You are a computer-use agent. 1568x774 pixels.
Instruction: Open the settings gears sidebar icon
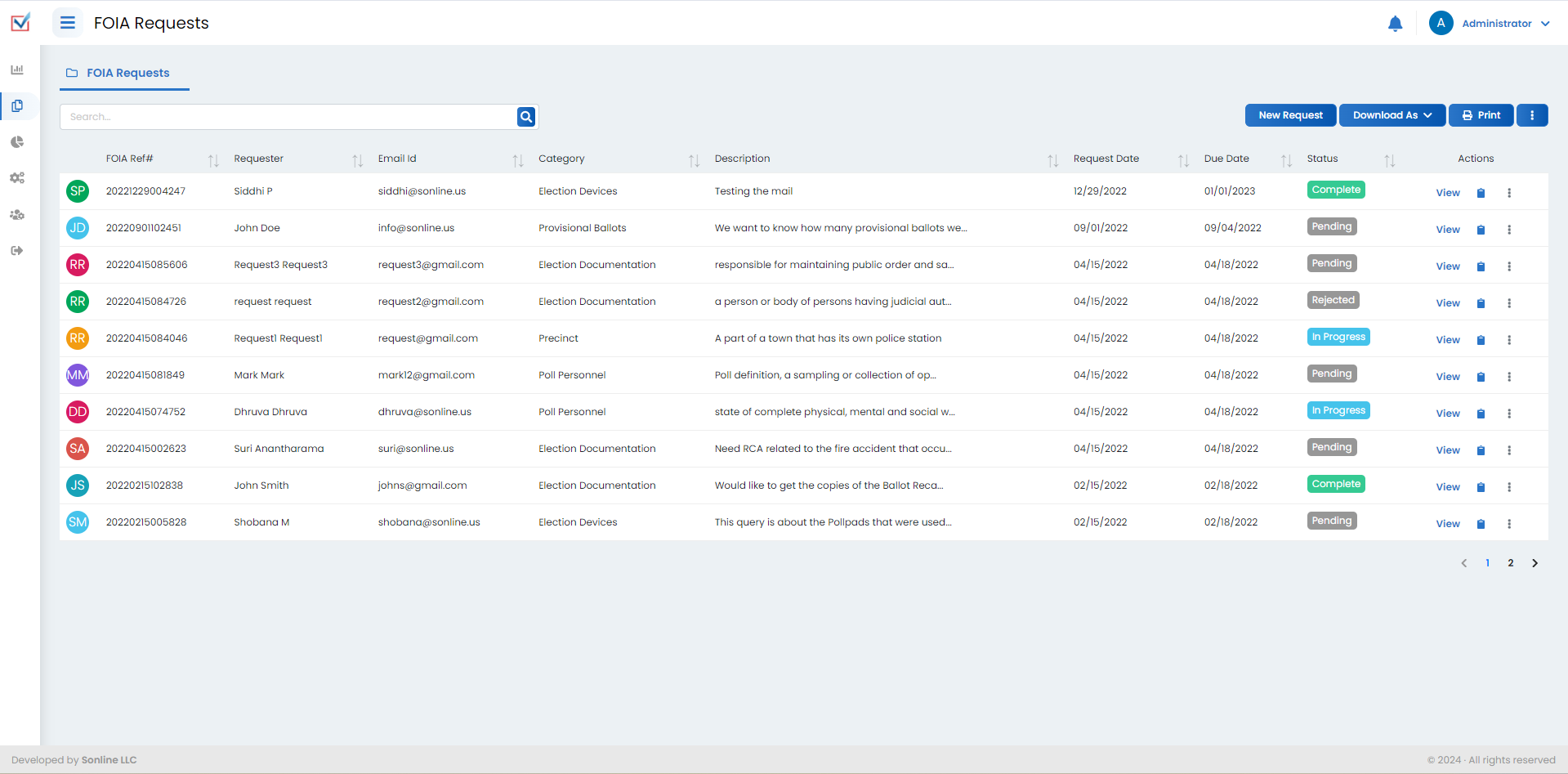tap(17, 178)
